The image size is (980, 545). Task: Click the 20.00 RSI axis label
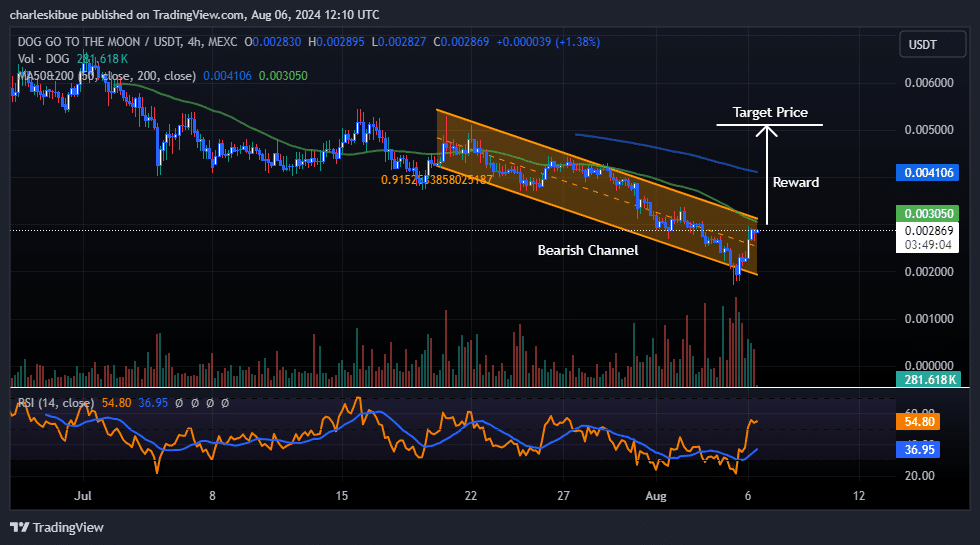(x=919, y=476)
